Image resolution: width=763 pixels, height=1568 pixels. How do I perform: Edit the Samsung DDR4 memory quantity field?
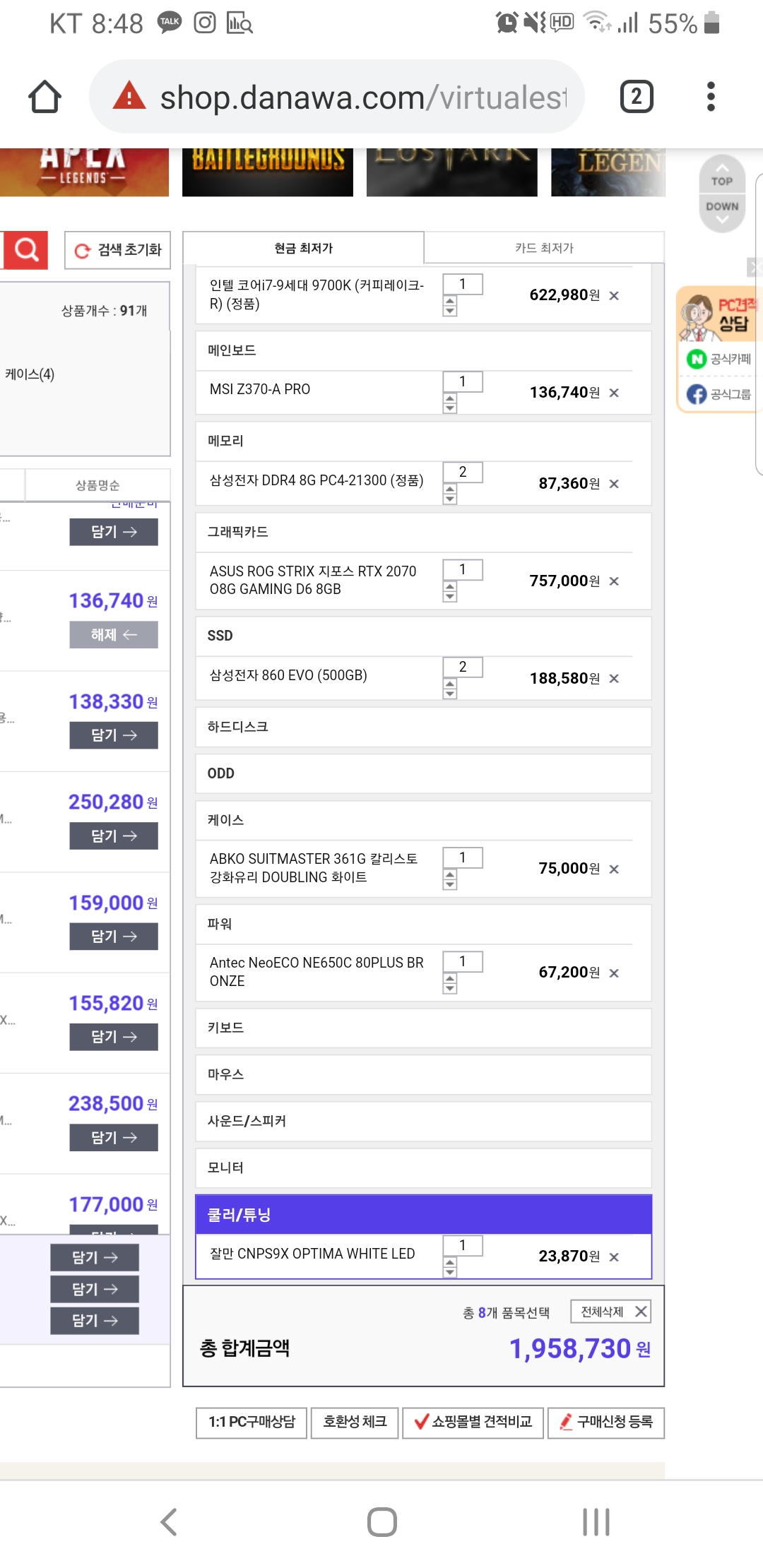point(463,472)
